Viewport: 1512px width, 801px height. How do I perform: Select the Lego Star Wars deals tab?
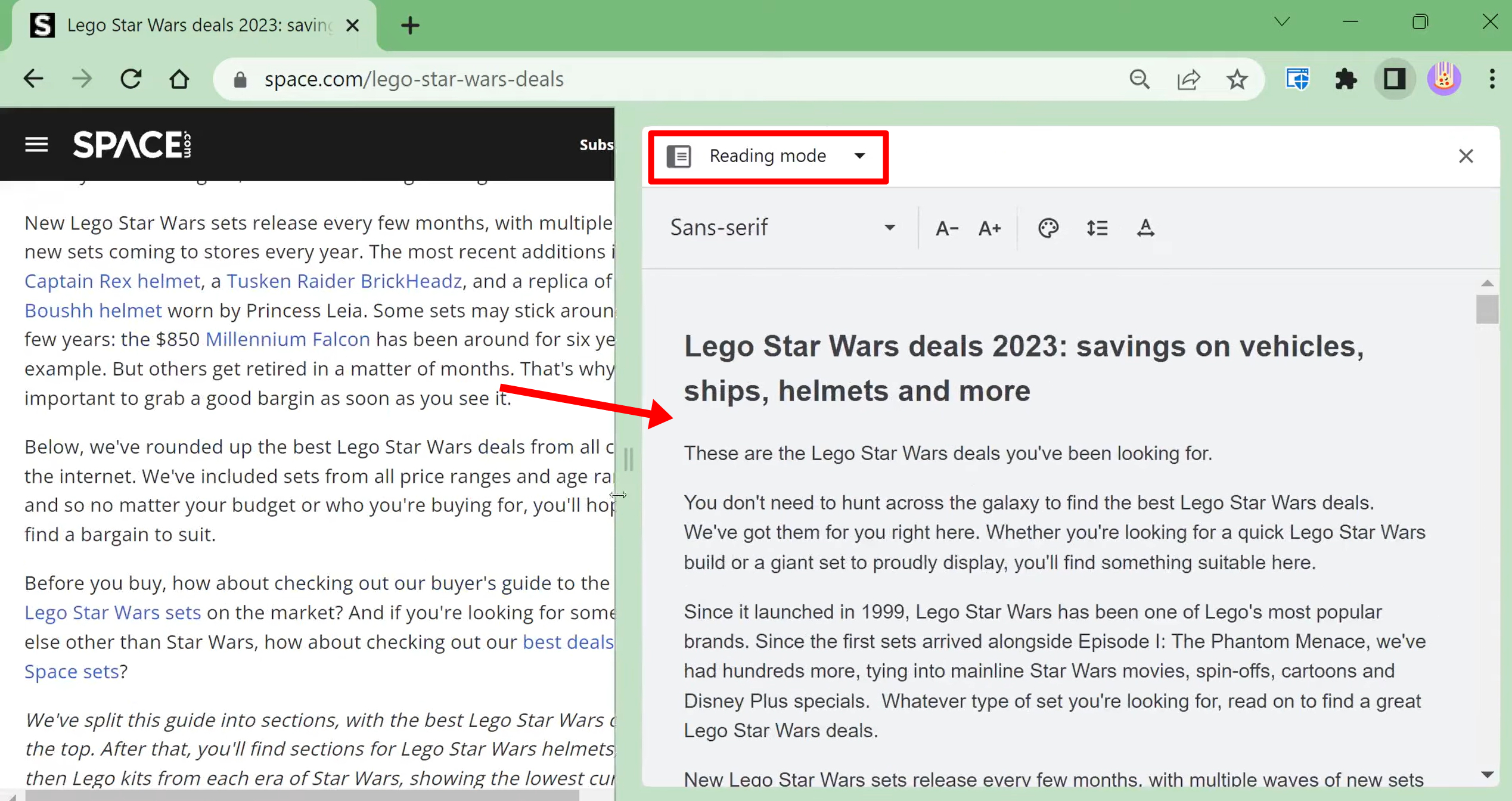point(194,26)
